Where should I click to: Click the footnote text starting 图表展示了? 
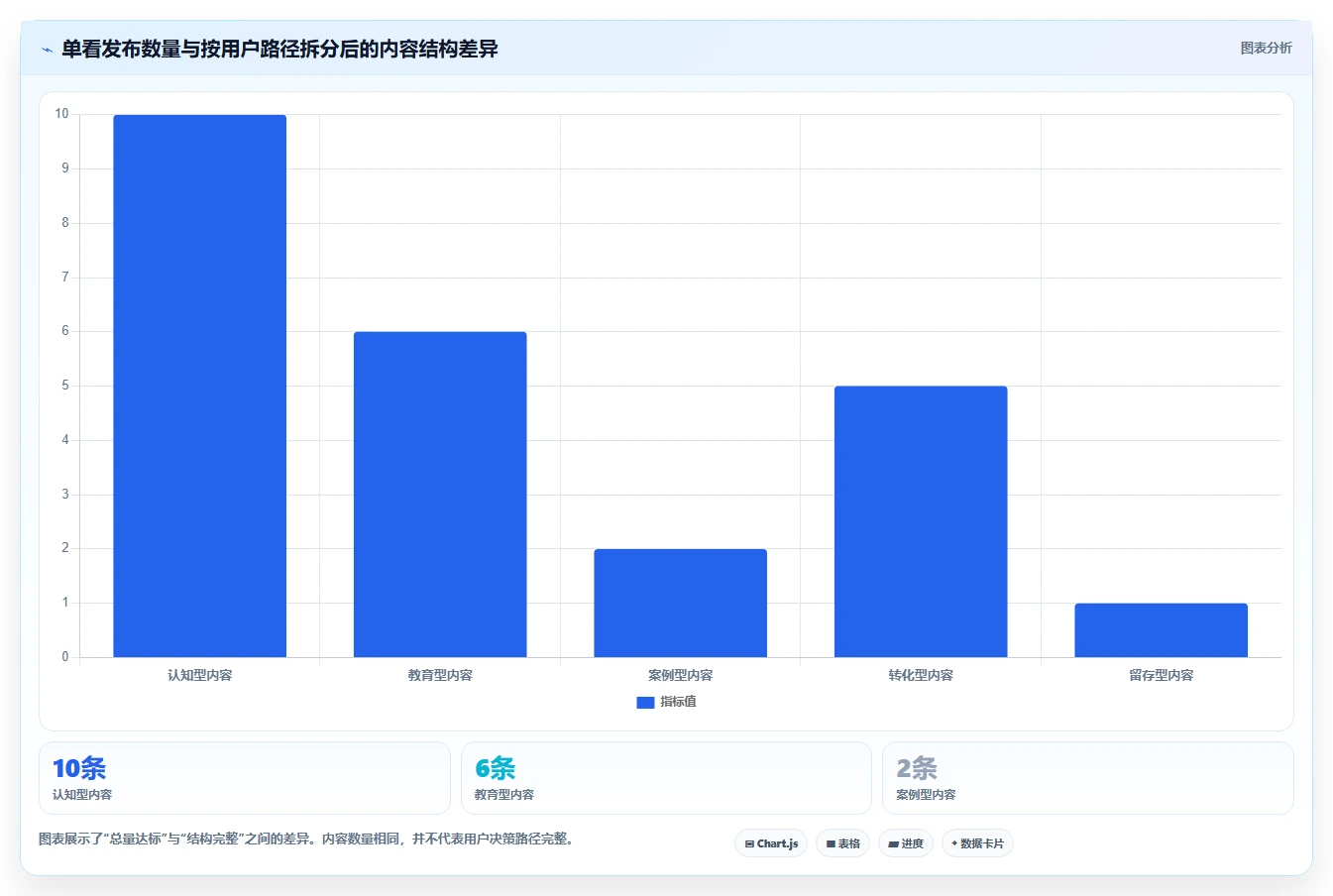point(308,839)
